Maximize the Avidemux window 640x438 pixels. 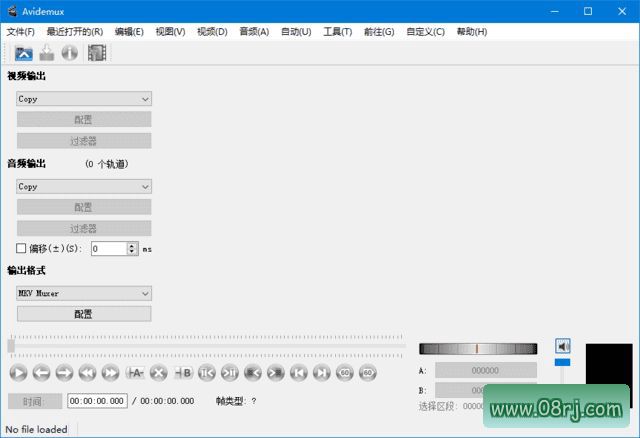[588, 11]
